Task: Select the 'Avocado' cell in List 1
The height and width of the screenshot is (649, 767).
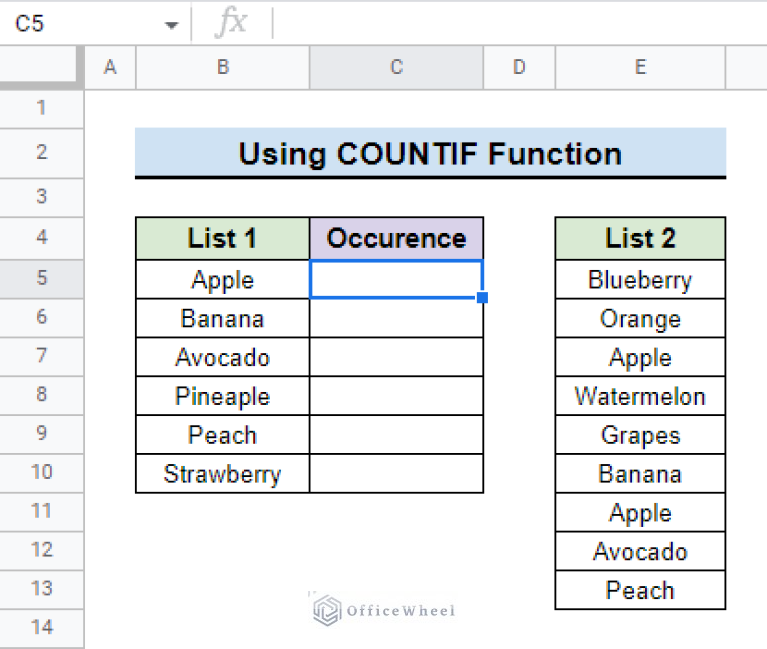Action: coord(223,357)
